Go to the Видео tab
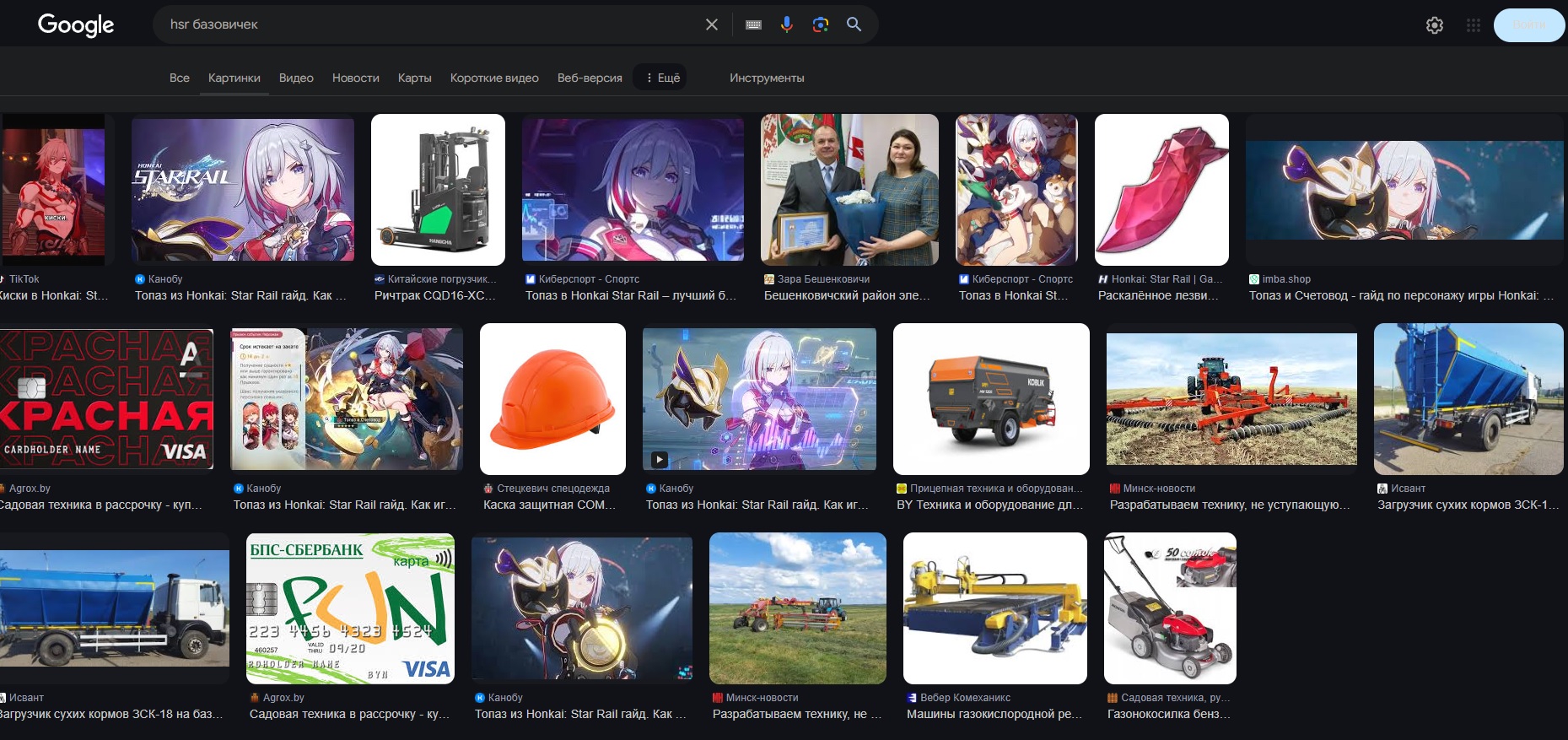This screenshot has width=1568, height=740. tap(296, 78)
